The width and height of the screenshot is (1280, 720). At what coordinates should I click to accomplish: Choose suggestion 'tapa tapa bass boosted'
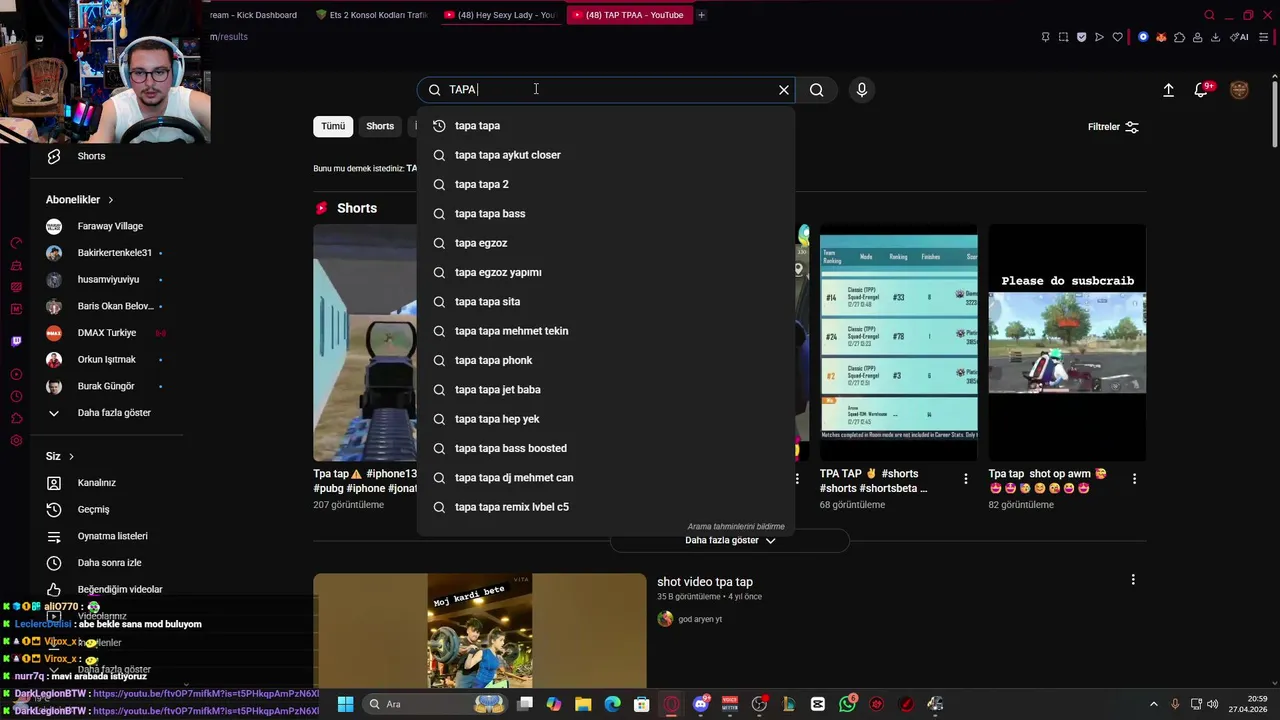click(x=606, y=448)
